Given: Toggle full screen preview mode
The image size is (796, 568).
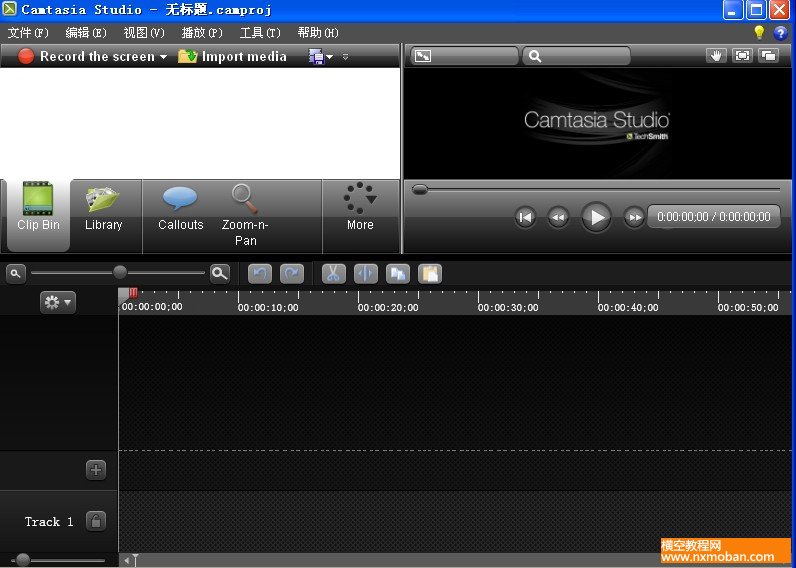Looking at the screenshot, I should (x=742, y=56).
